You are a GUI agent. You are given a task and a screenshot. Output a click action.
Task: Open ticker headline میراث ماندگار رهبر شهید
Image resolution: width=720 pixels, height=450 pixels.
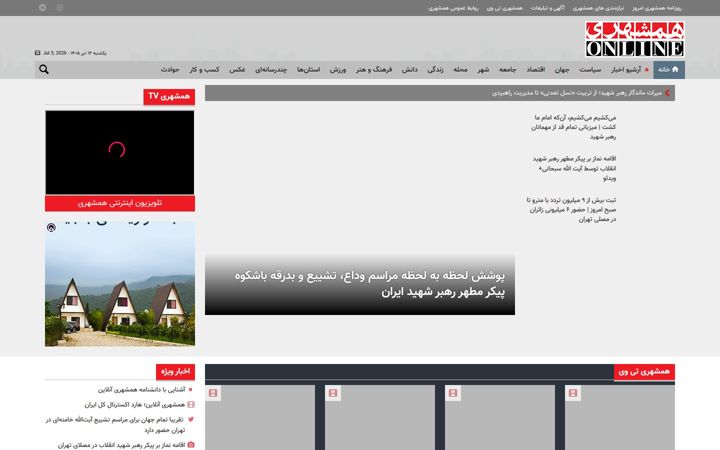[x=577, y=93]
